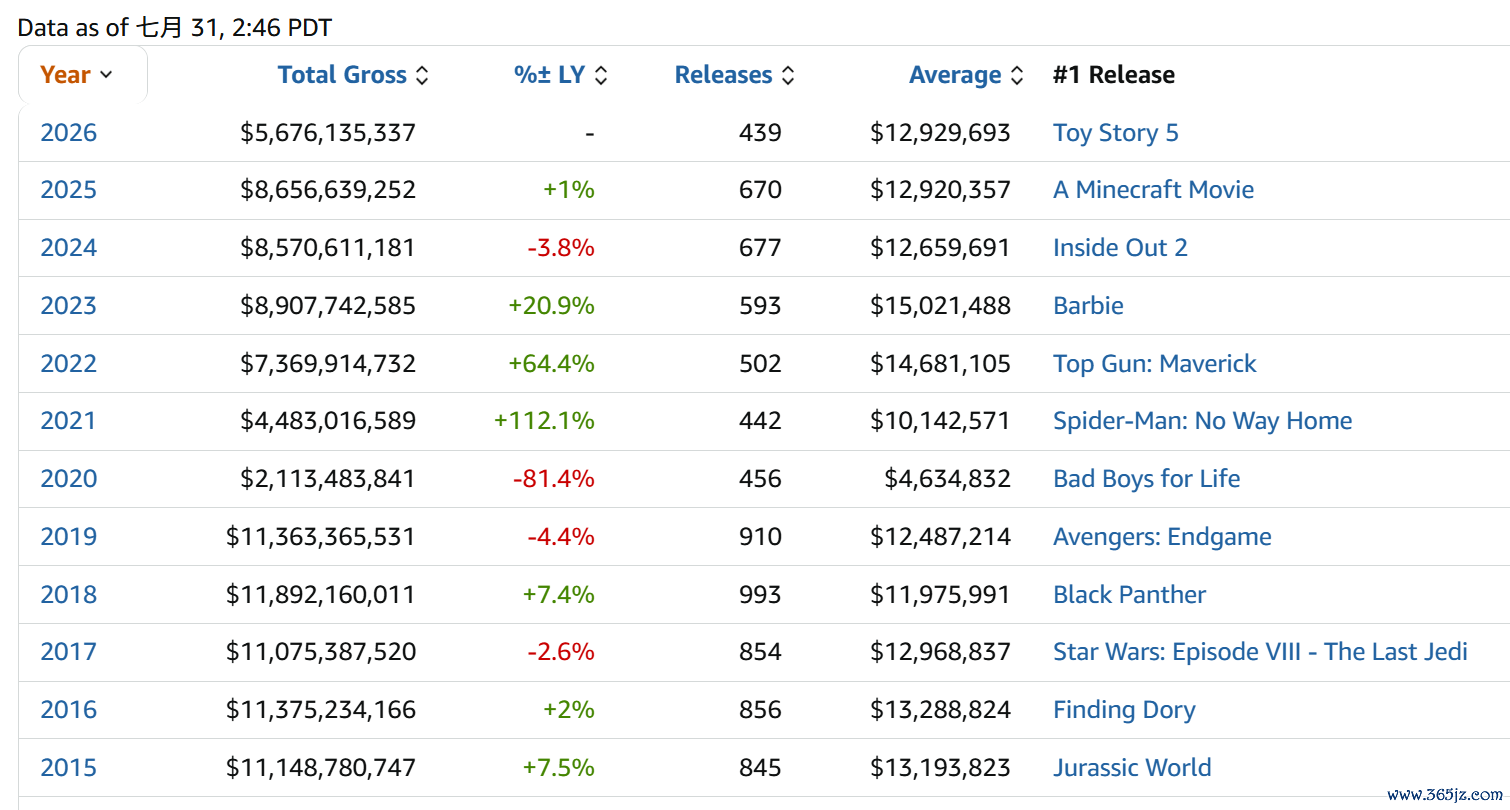This screenshot has width=1510, height=810.
Task: Open the 2026 year link
Action: tap(69, 133)
